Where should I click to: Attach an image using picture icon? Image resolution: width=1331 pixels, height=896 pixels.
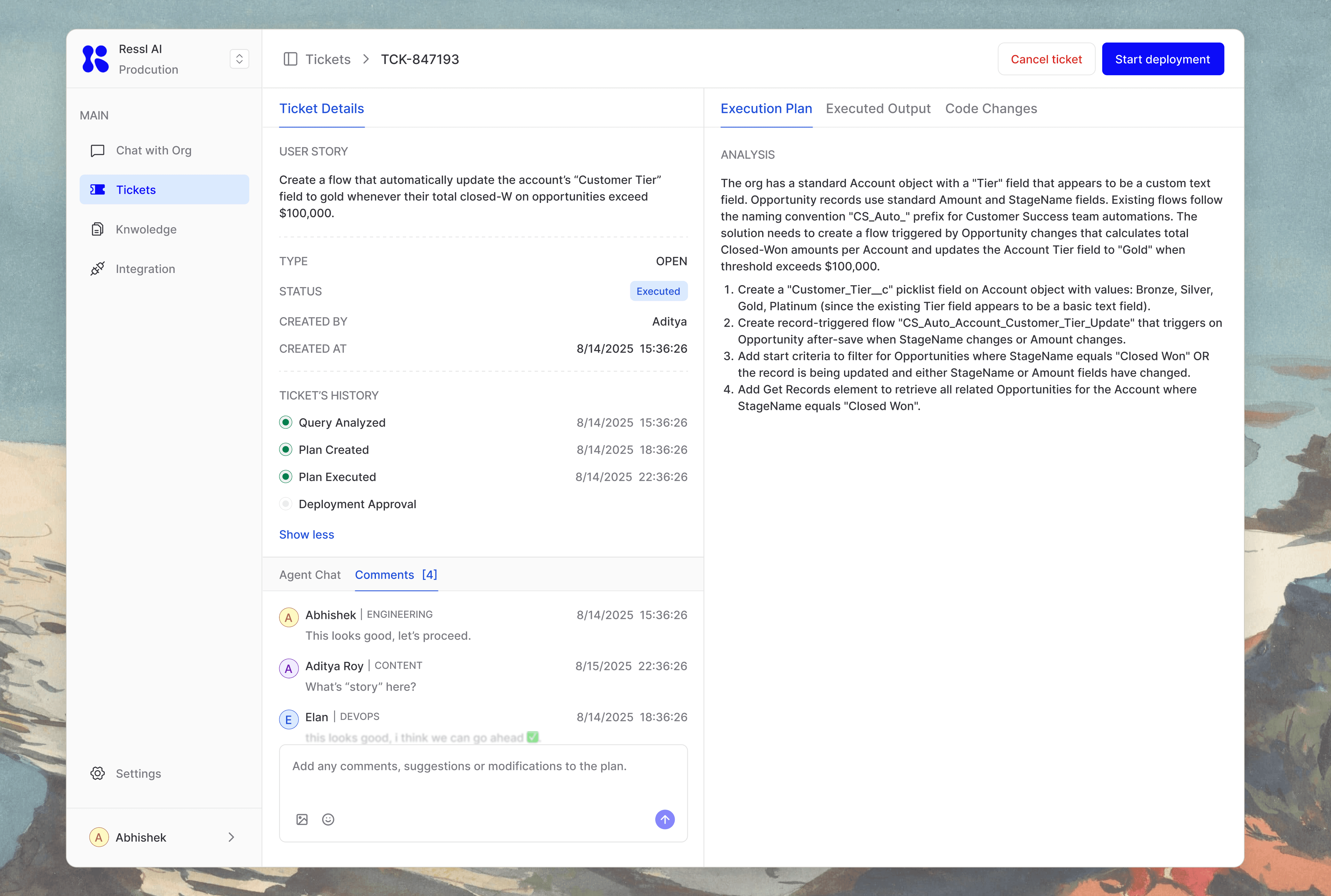(302, 820)
